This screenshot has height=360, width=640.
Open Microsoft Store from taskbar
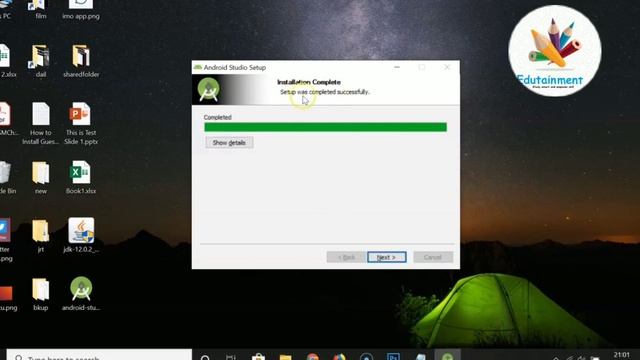[x=258, y=356]
